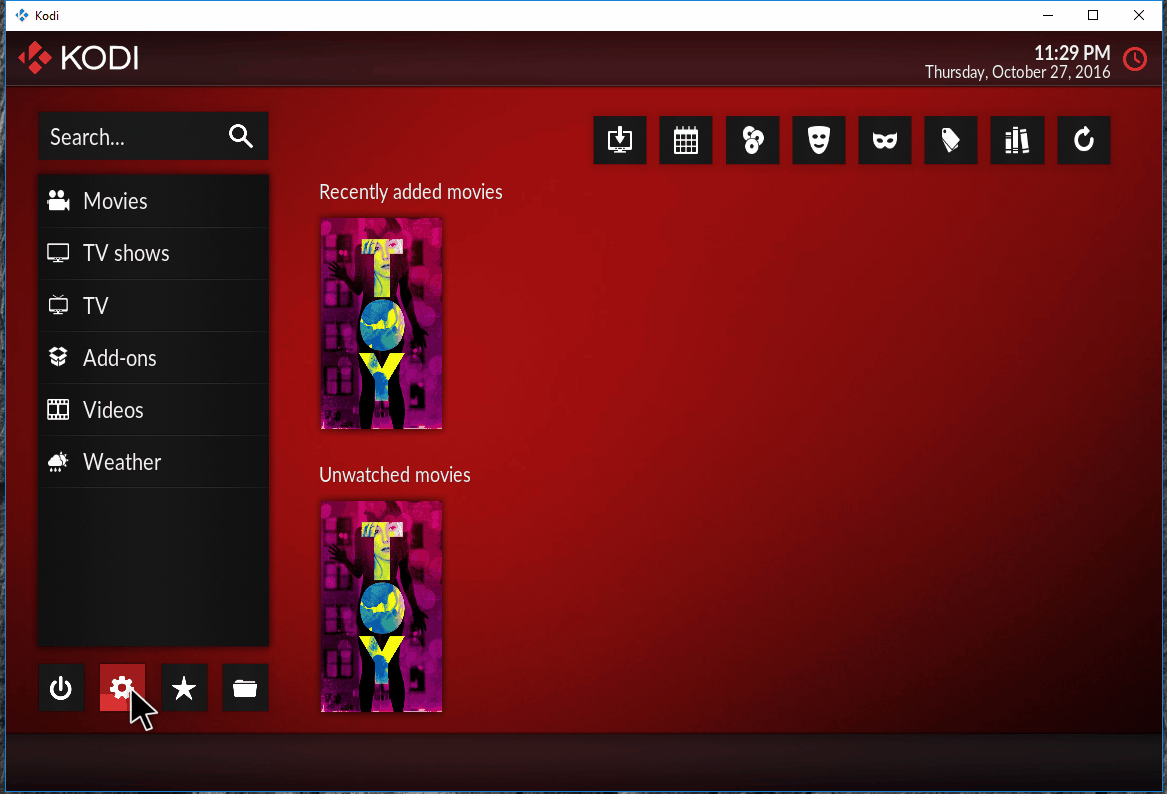Maximize the Kodi window
This screenshot has width=1167, height=794.
tap(1093, 15)
